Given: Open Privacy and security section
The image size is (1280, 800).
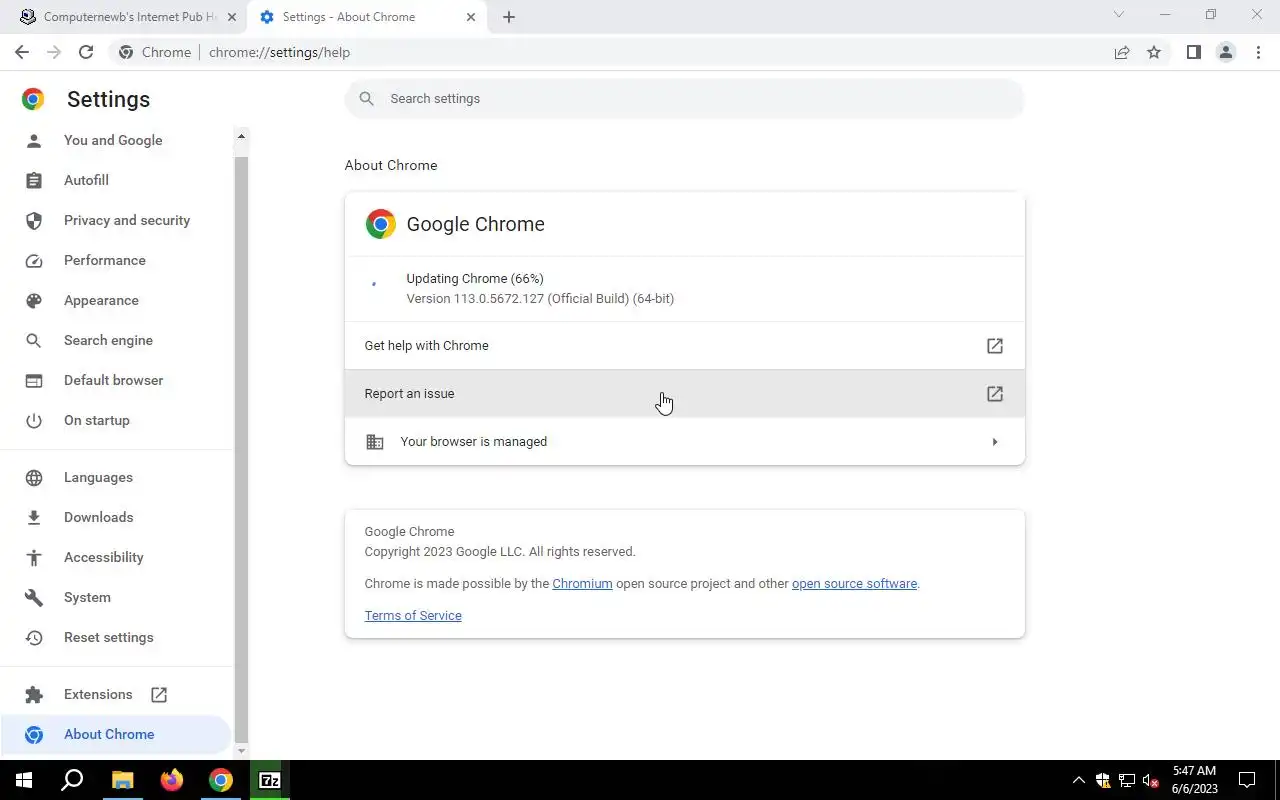Looking at the screenshot, I should [127, 220].
